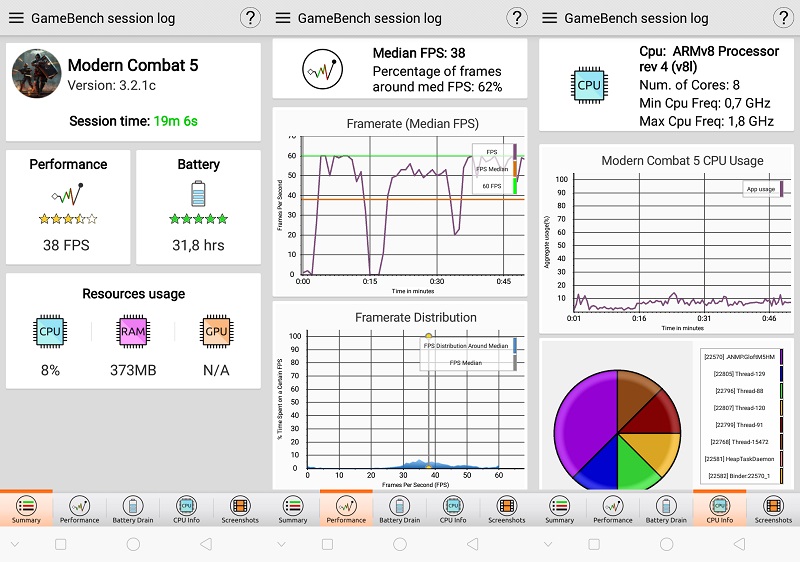Viewport: 800px width, 562px height.
Task: Tap the green pie chart slice
Action: coord(635,467)
